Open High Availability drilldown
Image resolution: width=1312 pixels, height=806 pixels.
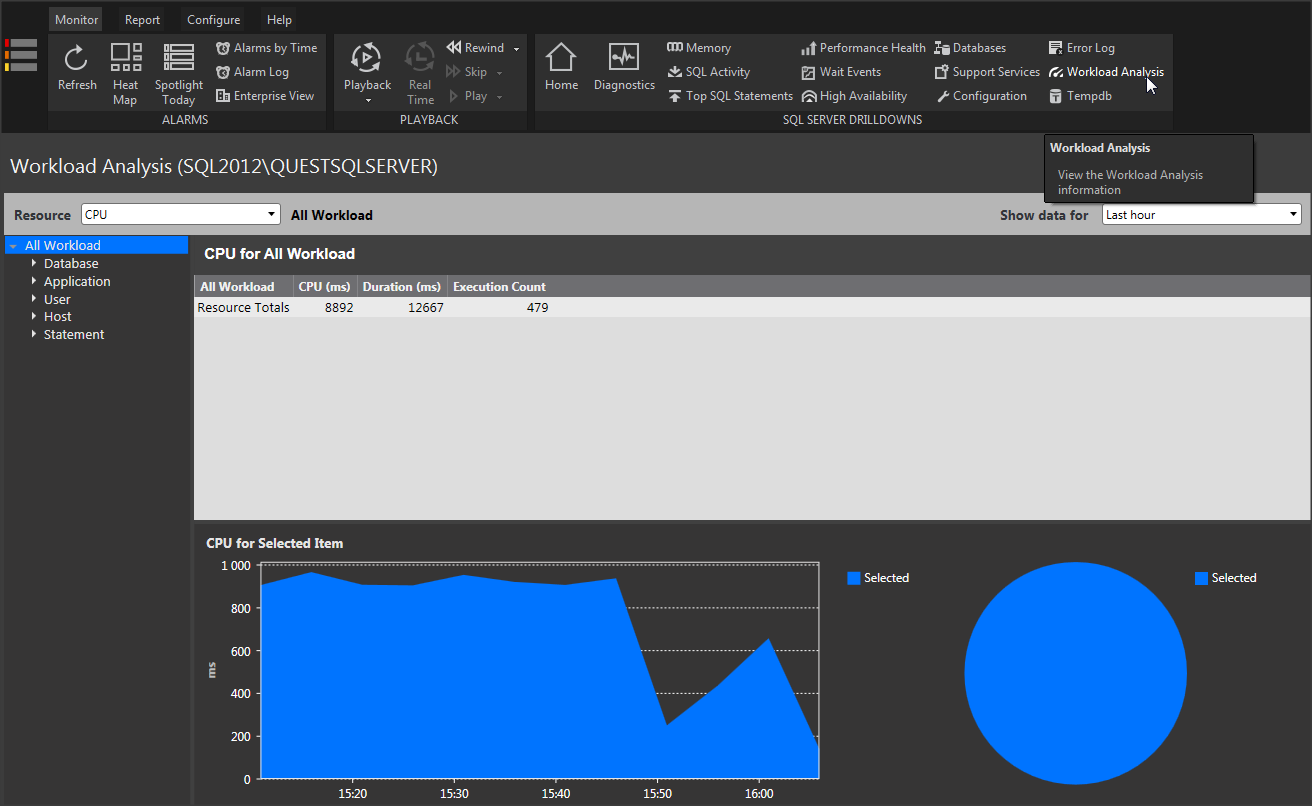coord(854,96)
